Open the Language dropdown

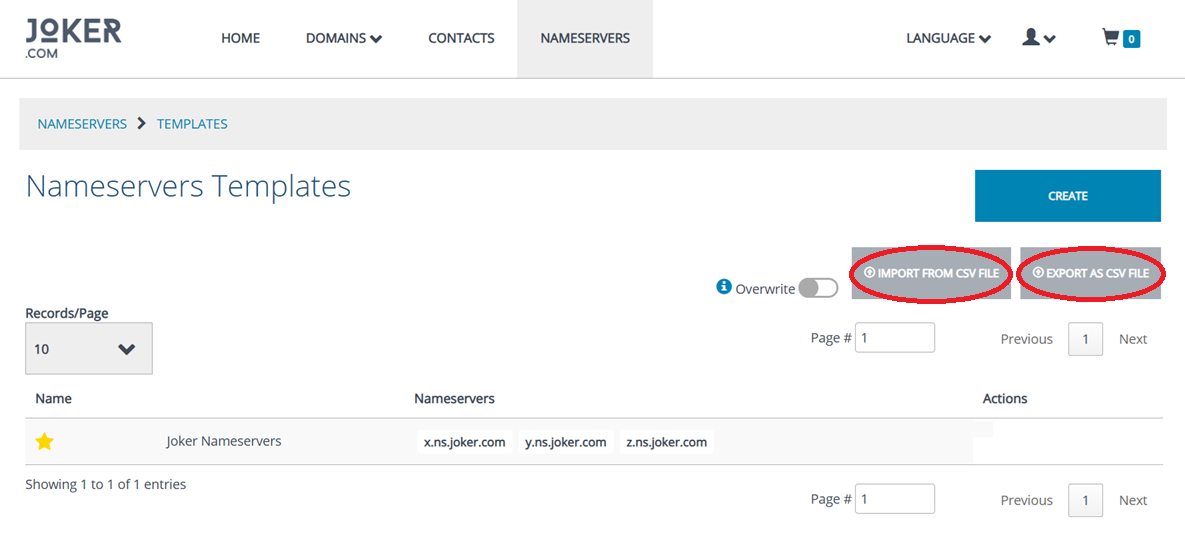(948, 39)
